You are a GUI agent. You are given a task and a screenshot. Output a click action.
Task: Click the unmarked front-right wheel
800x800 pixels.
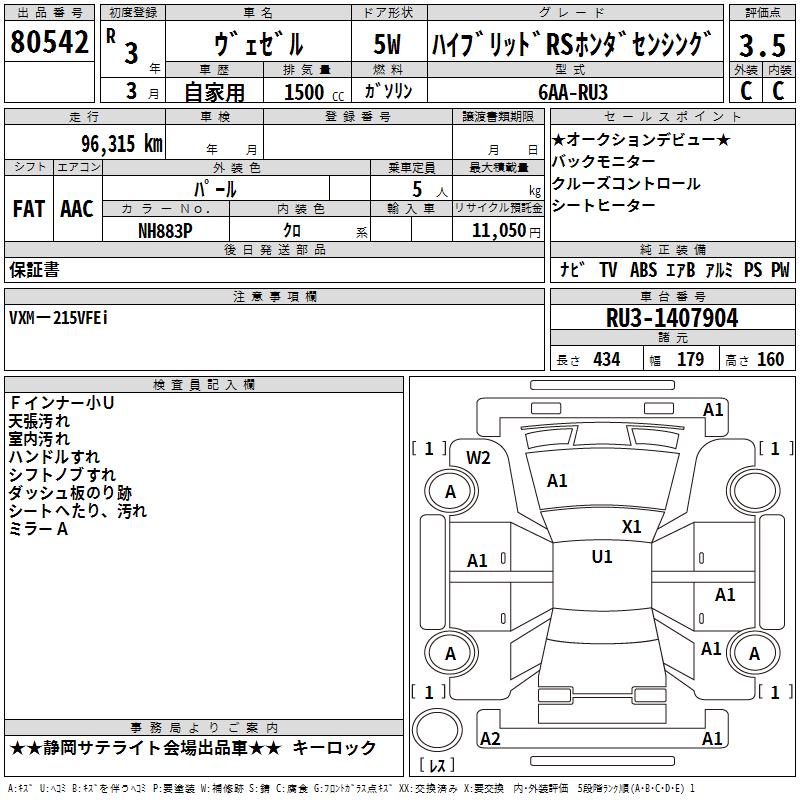click(x=754, y=492)
